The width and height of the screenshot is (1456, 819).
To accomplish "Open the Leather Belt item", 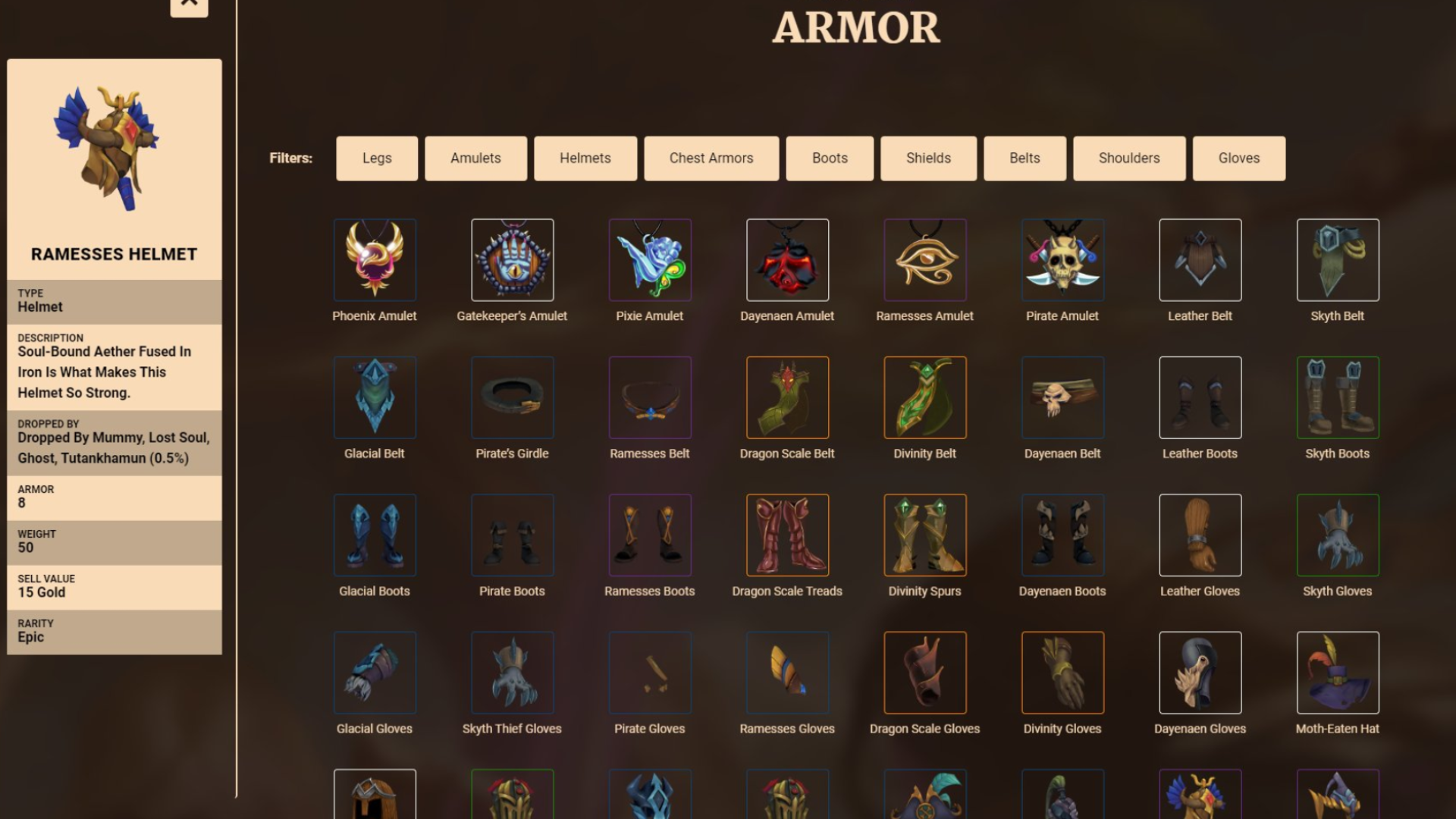I will (x=1200, y=260).
